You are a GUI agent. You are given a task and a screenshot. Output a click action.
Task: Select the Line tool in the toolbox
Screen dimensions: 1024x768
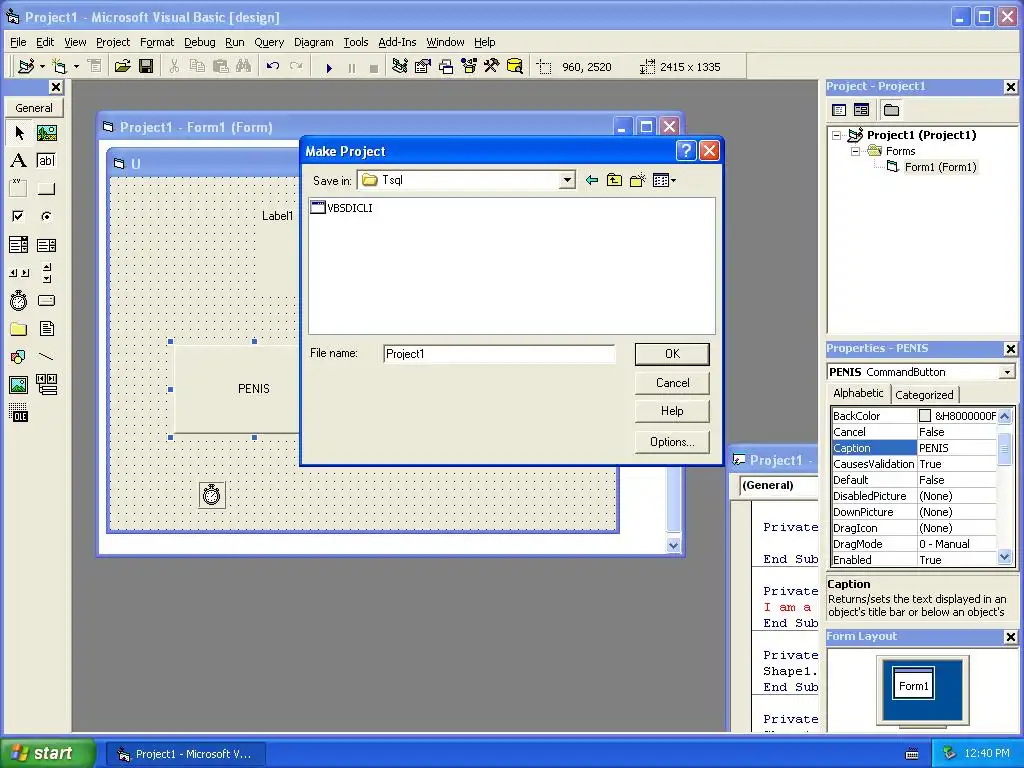(46, 357)
